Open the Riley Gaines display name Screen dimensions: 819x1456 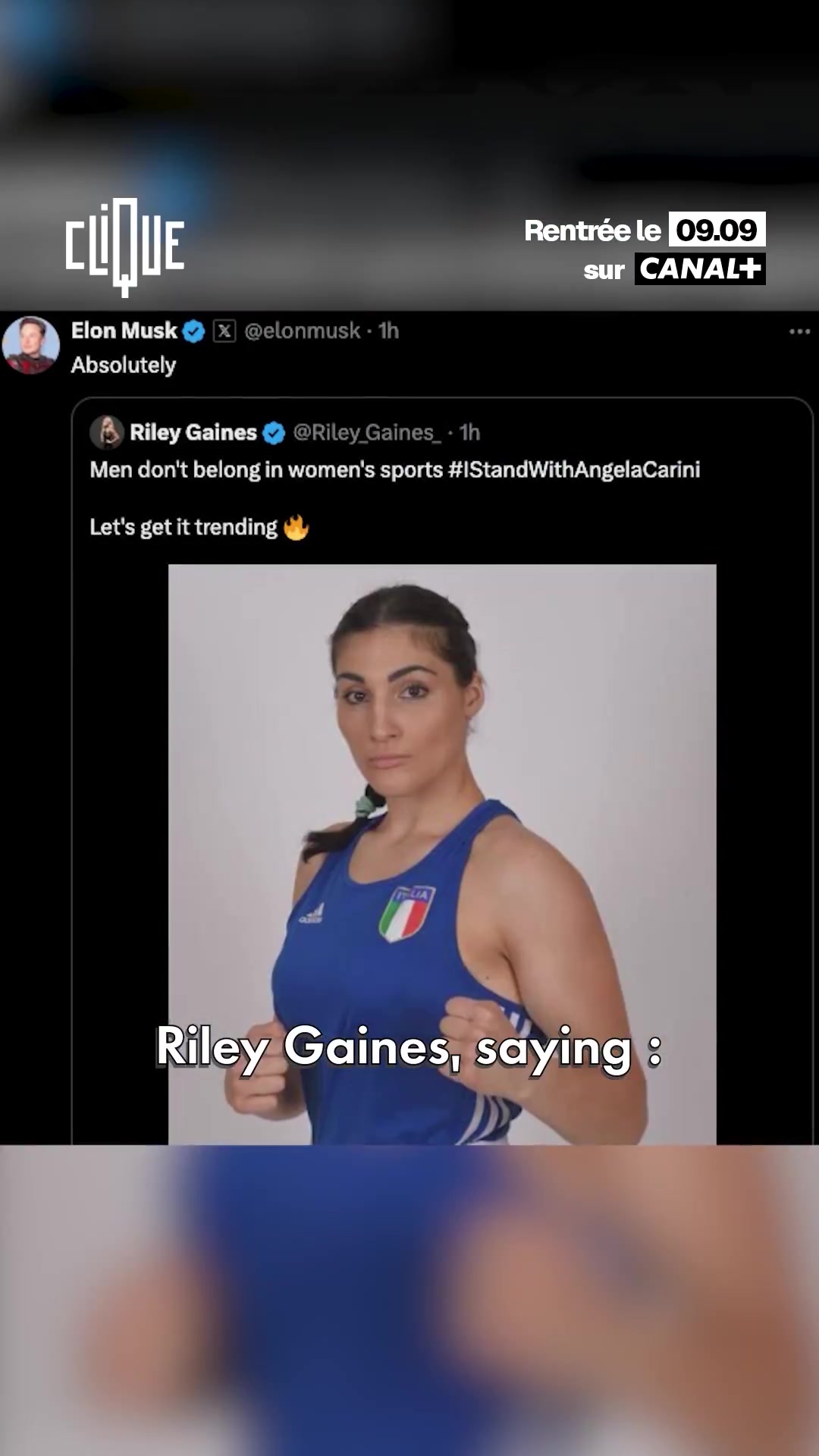(193, 432)
